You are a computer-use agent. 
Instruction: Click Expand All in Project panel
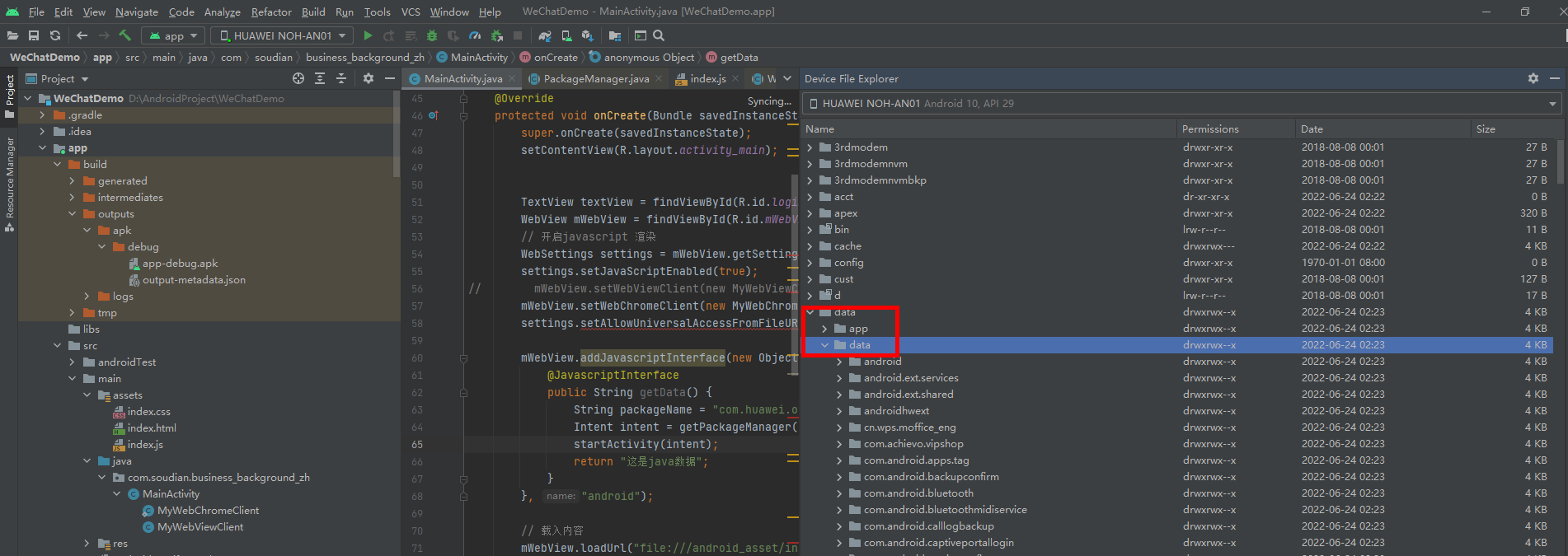click(x=320, y=78)
